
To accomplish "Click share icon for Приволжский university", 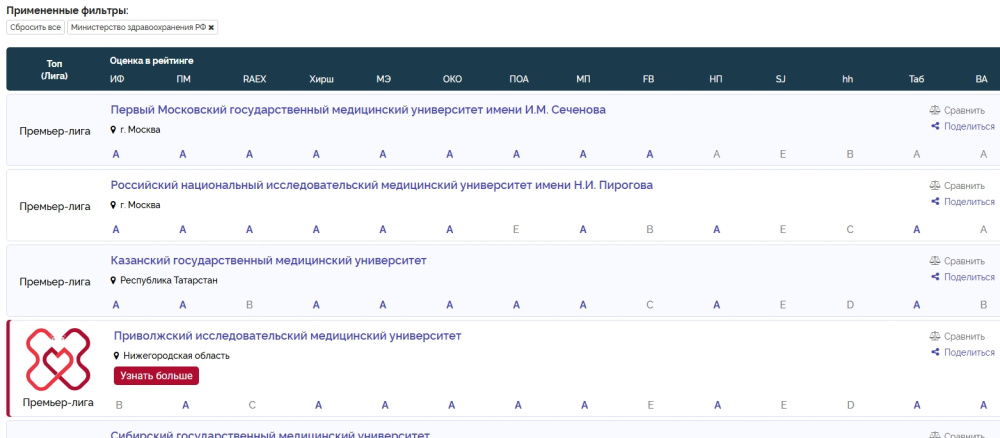I will pos(936,352).
